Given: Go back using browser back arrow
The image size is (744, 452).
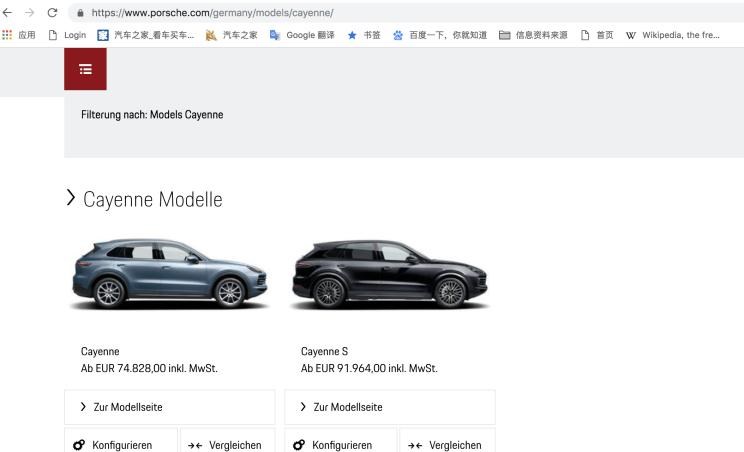Looking at the screenshot, I should pyautogui.click(x=8, y=13).
